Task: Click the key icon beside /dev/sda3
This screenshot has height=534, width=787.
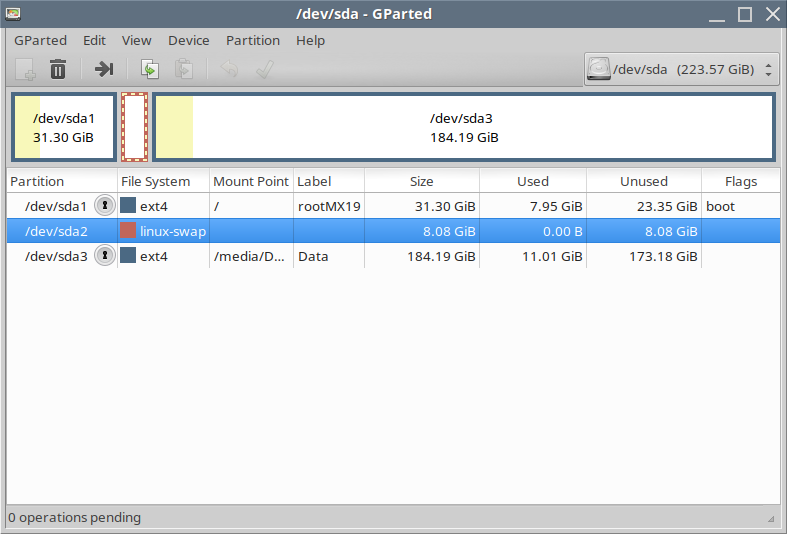Action: (x=104, y=256)
